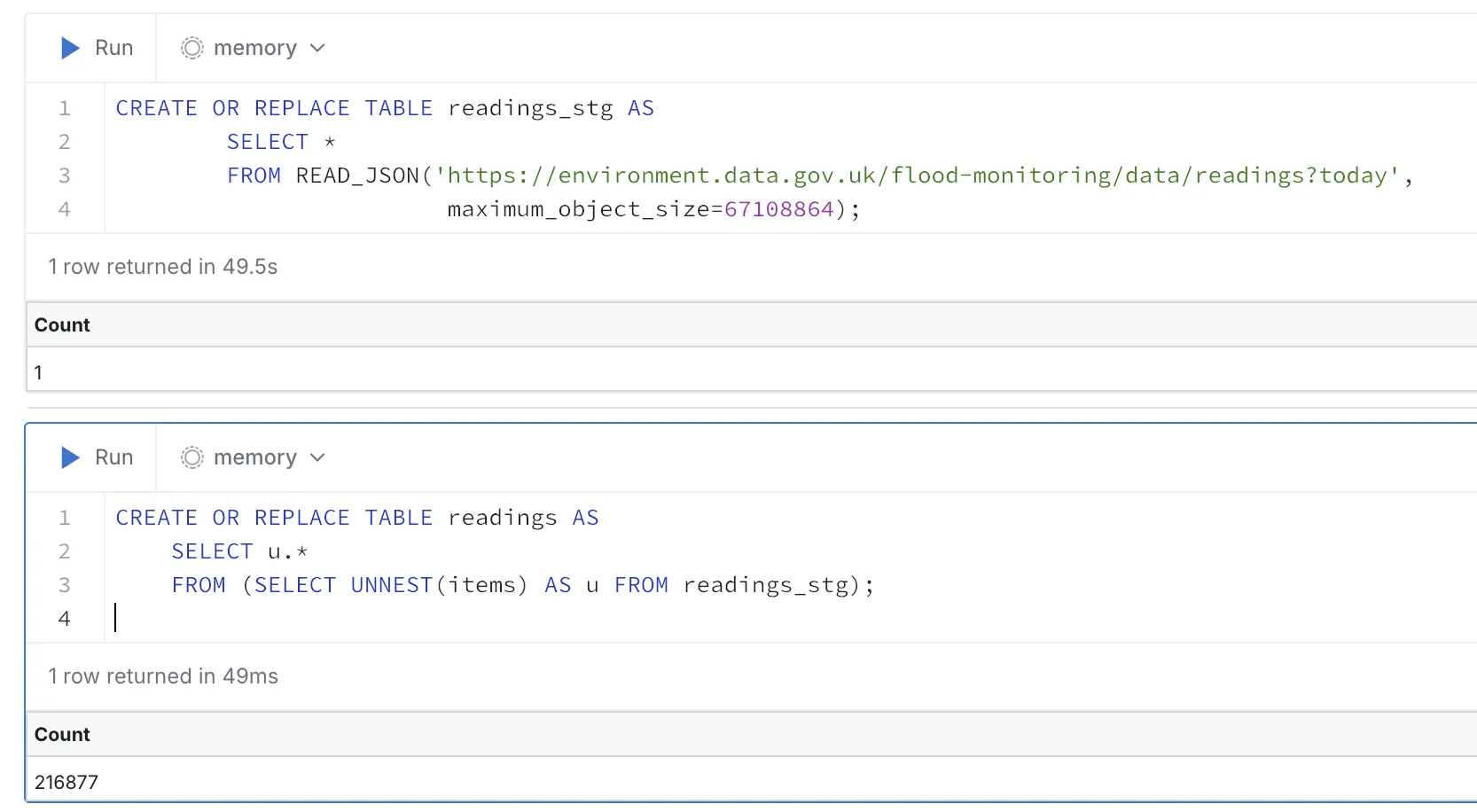Open the first cell's memory database selector label
The image size is (1477, 812).
(254, 48)
